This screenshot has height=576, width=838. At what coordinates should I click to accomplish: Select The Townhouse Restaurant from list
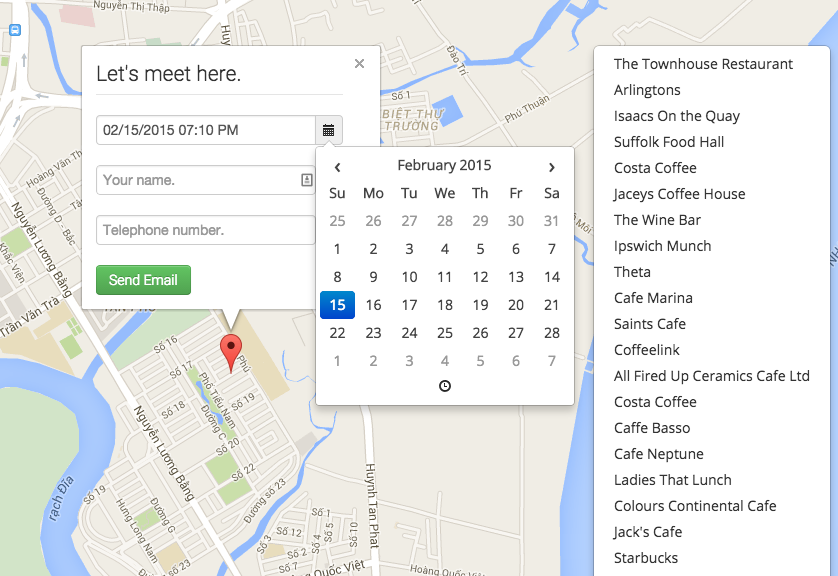point(703,64)
